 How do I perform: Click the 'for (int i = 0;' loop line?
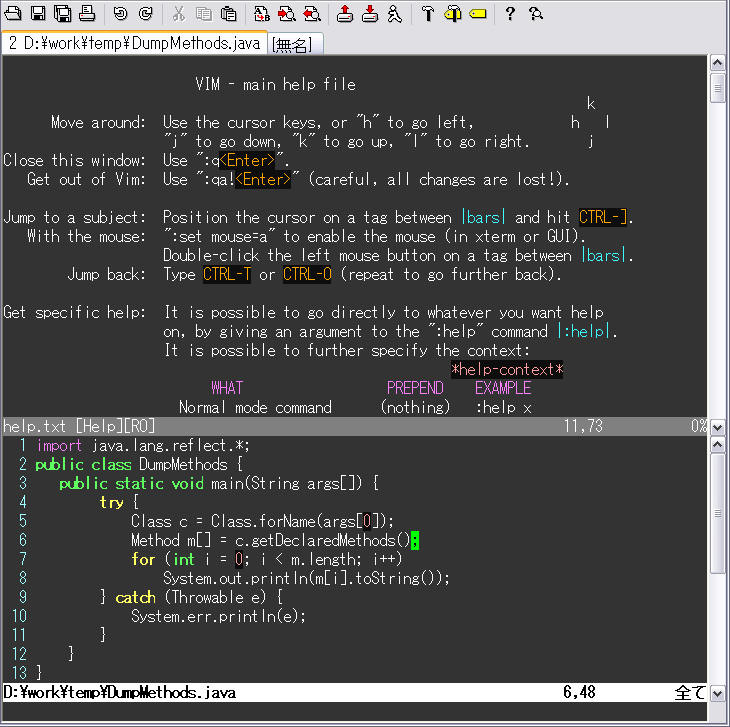pos(267,559)
